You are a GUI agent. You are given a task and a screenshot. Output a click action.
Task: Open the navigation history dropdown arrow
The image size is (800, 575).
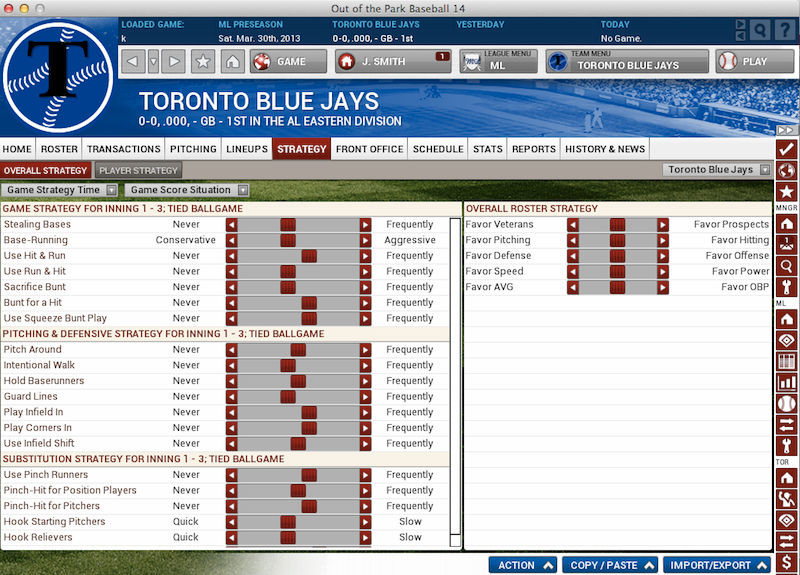[x=153, y=62]
